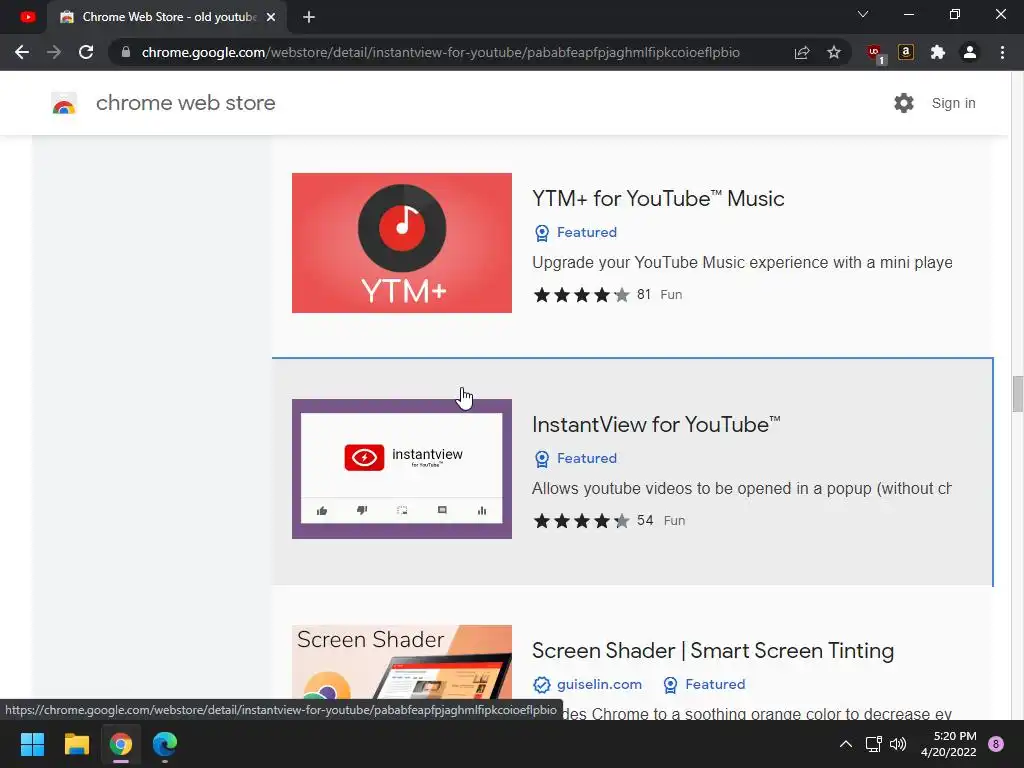This screenshot has height=768, width=1024.
Task: Go back to previous page
Action: click(22, 52)
